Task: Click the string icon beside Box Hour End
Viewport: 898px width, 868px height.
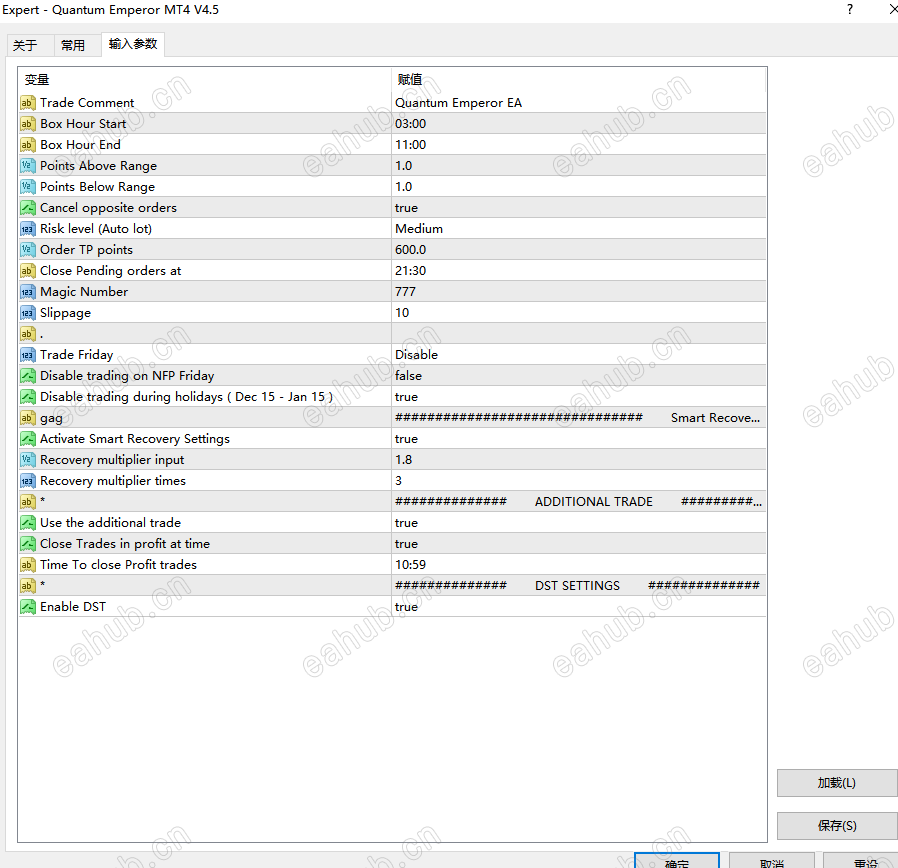Action: tap(27, 145)
